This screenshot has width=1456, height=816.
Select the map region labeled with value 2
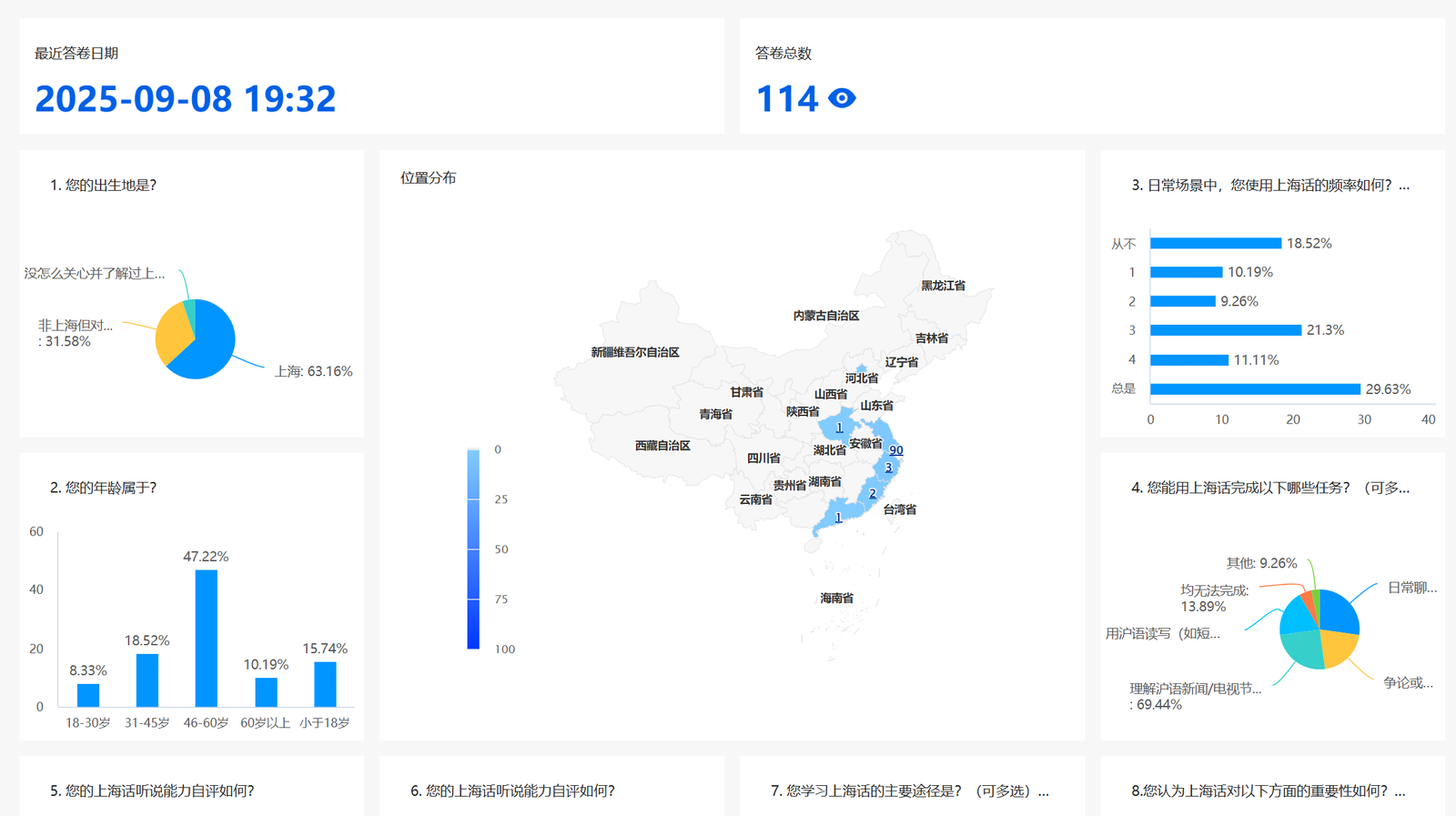click(x=872, y=494)
